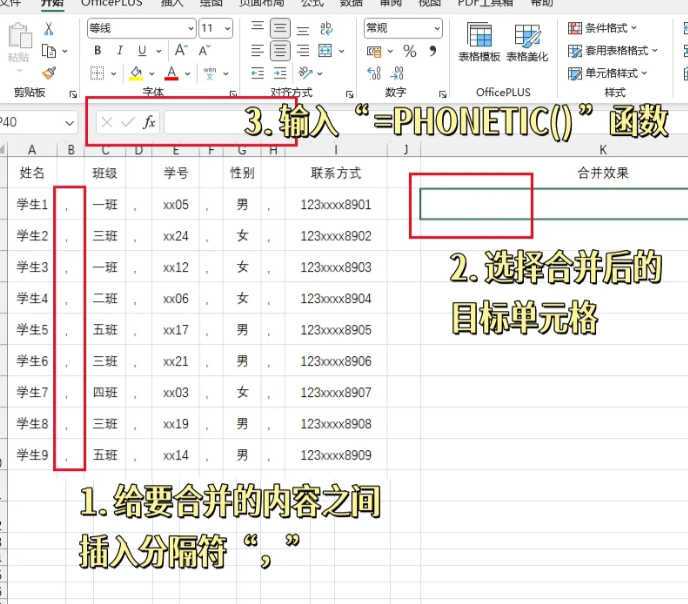Expand the Font Color dropdown arrow
The width and height of the screenshot is (688, 604).
[x=187, y=74]
